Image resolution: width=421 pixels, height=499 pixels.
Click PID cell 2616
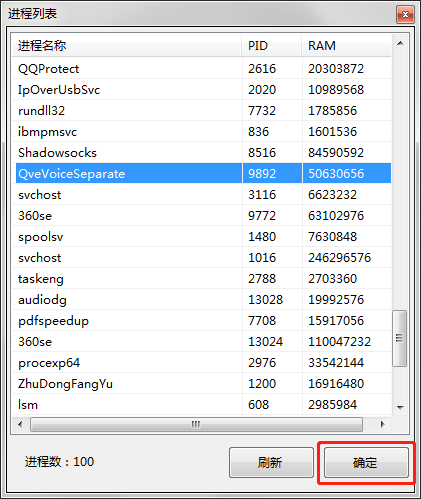262,69
